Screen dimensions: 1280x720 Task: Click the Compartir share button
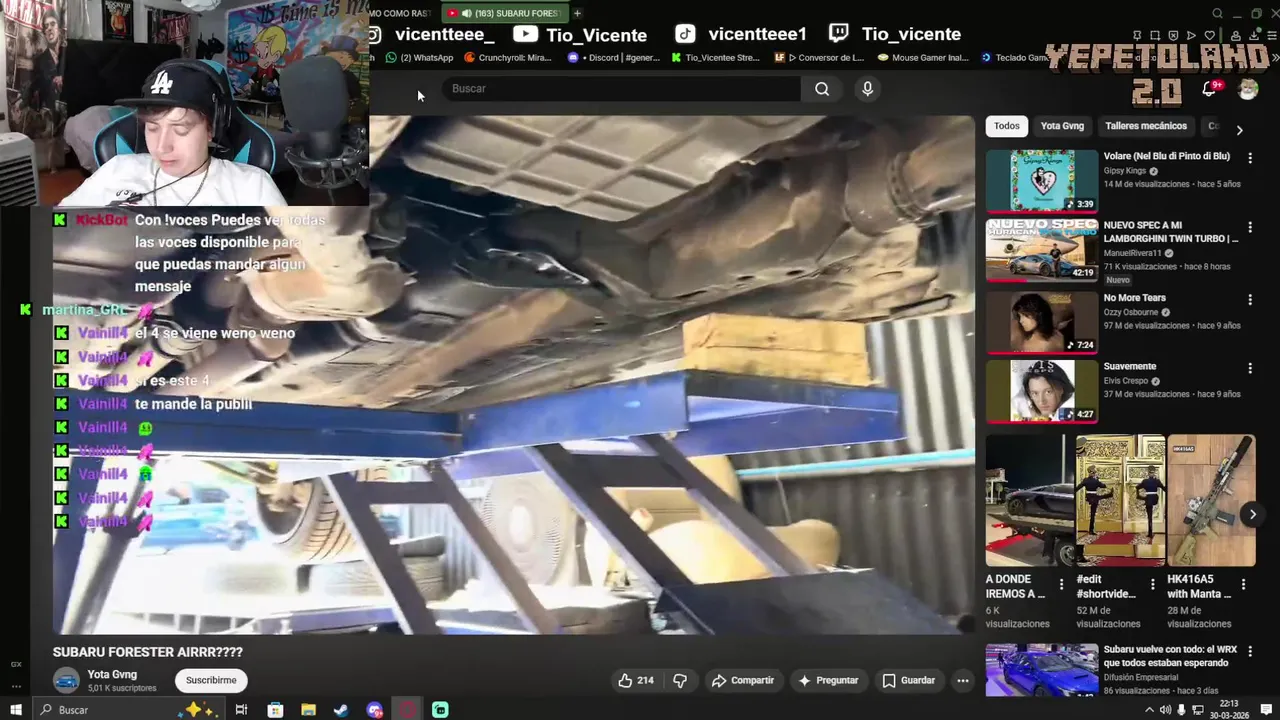(x=743, y=680)
